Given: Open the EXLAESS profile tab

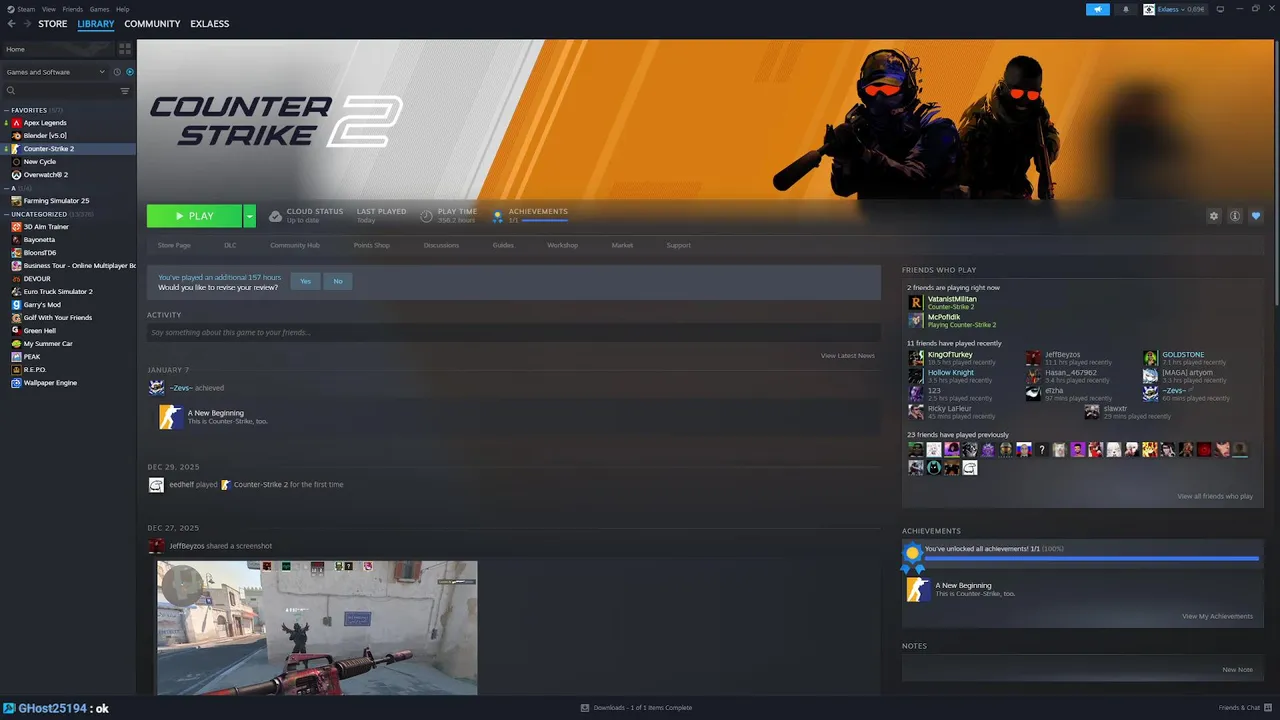Looking at the screenshot, I should pyautogui.click(x=210, y=24).
